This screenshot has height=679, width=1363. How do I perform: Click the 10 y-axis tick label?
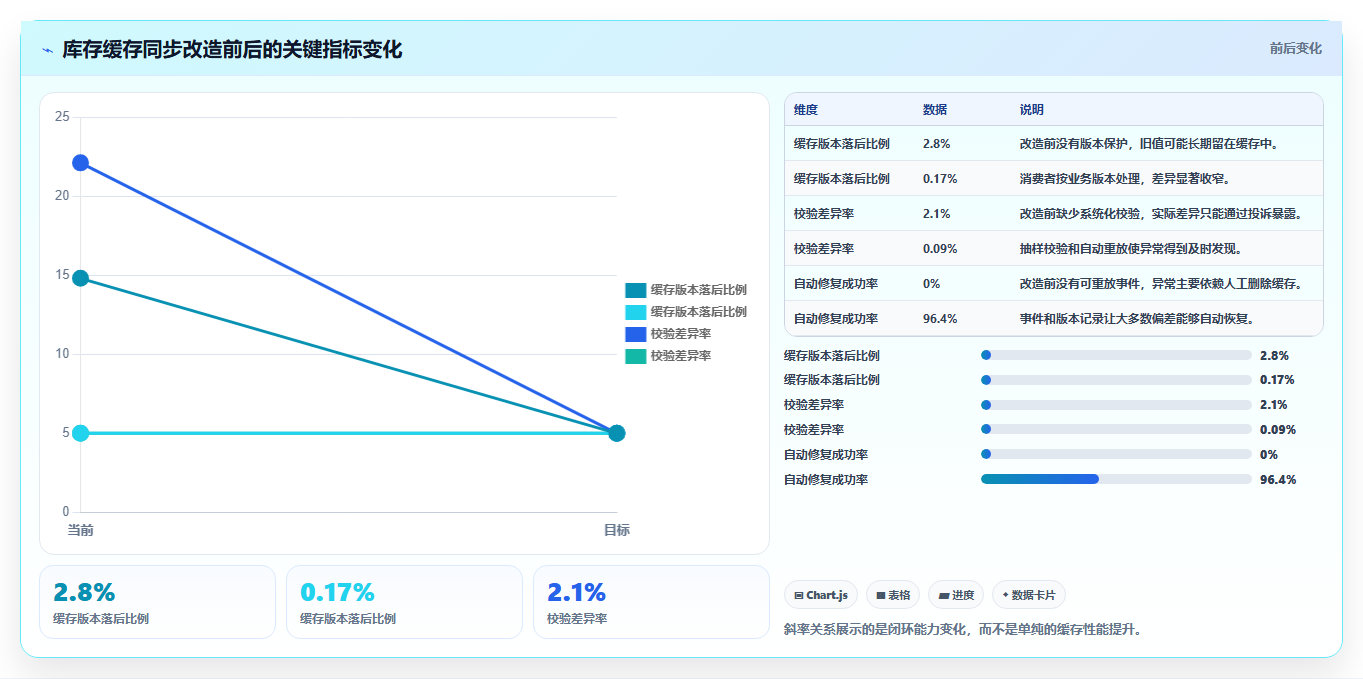62,354
